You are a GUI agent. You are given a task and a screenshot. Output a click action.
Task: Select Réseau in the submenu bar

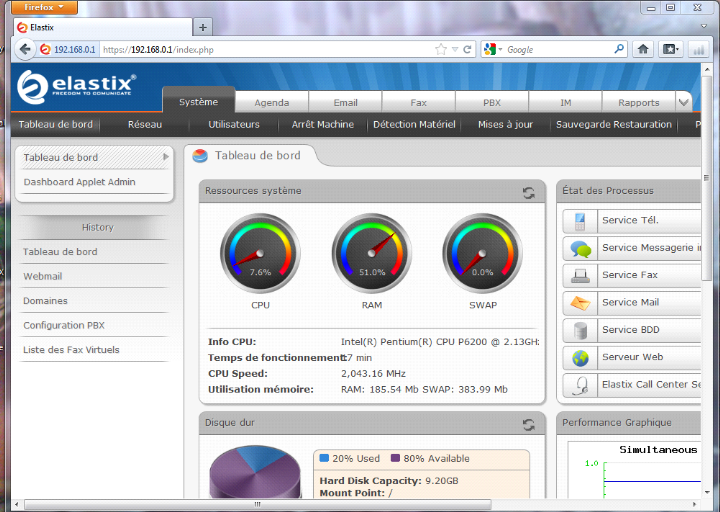coord(144,125)
